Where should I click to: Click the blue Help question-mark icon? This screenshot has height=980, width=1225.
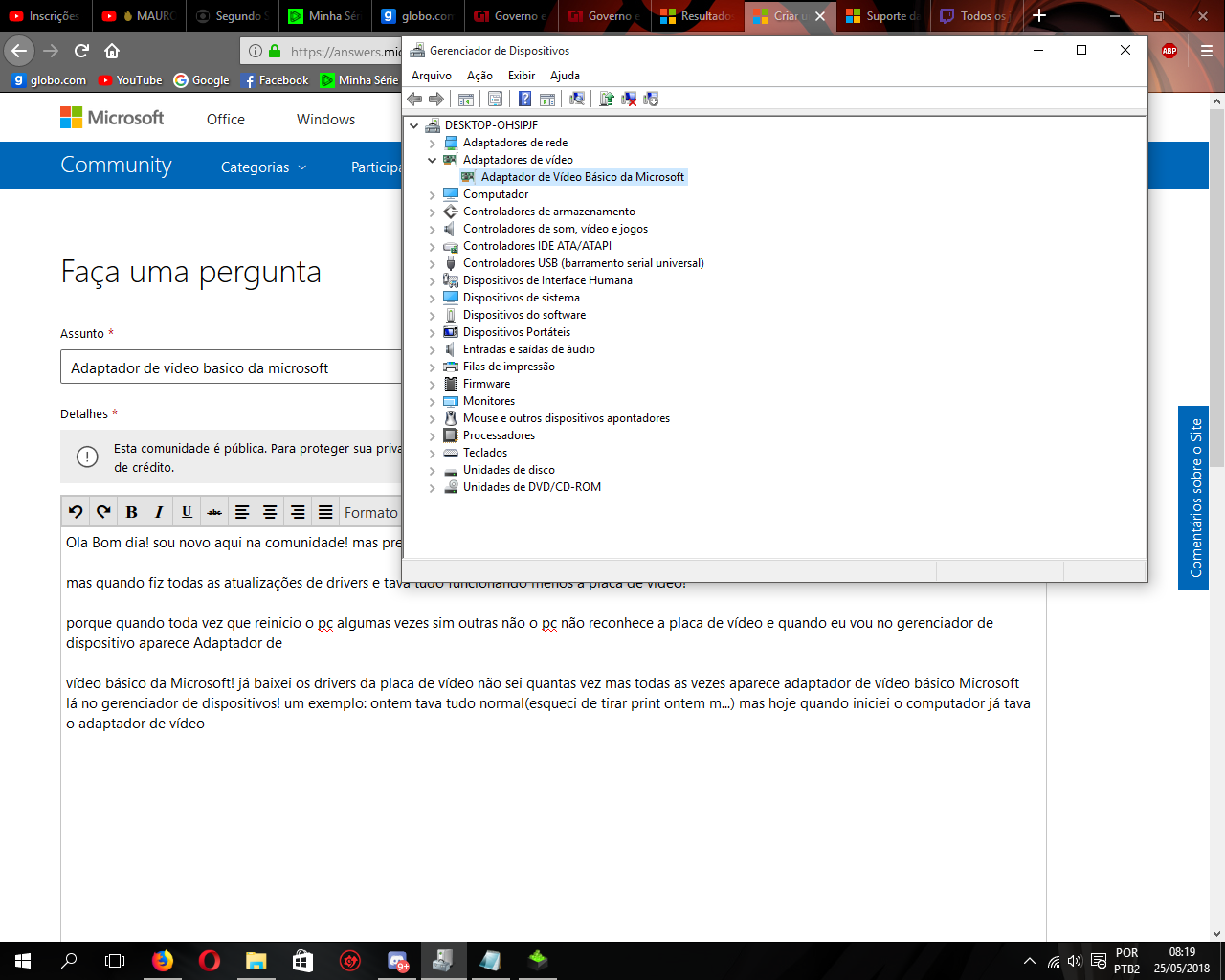pyautogui.click(x=524, y=99)
